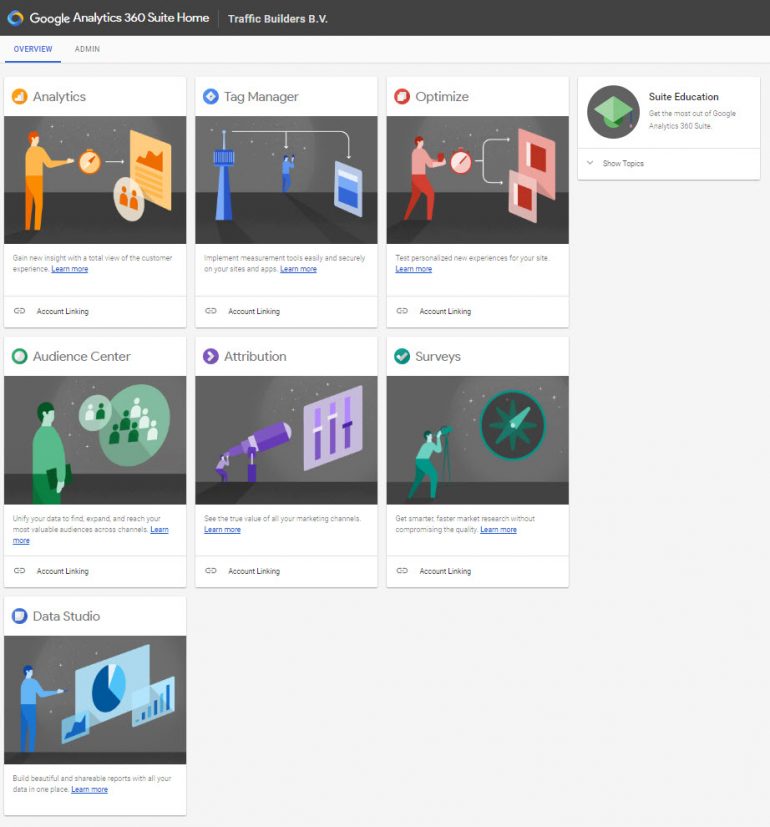Open Account Linking for Attribution
Image resolution: width=770 pixels, height=827 pixels.
tap(254, 571)
